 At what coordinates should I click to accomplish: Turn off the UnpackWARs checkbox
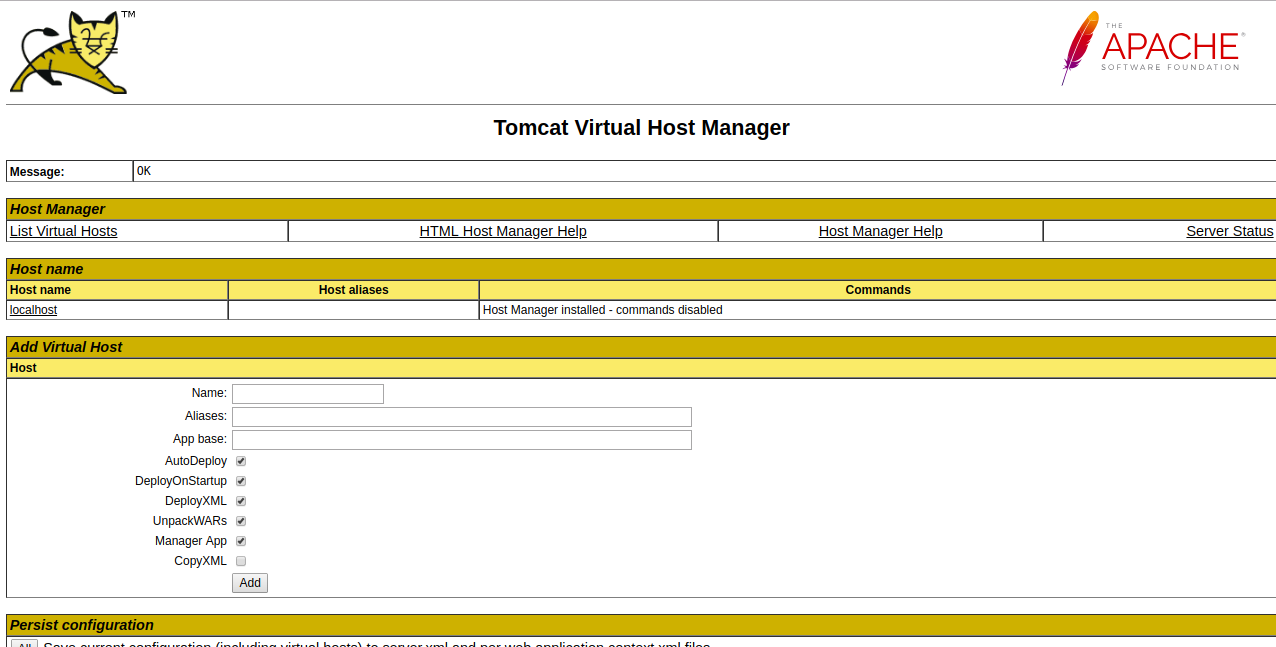point(241,521)
